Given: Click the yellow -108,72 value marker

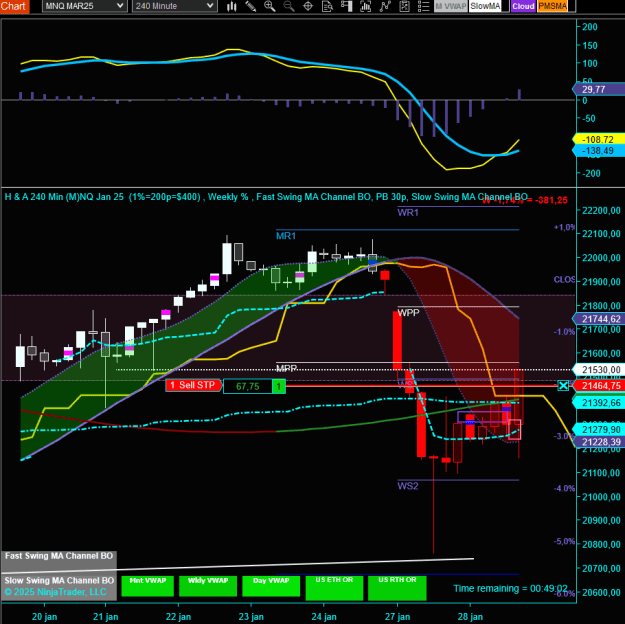Looking at the screenshot, I should click(x=599, y=140).
